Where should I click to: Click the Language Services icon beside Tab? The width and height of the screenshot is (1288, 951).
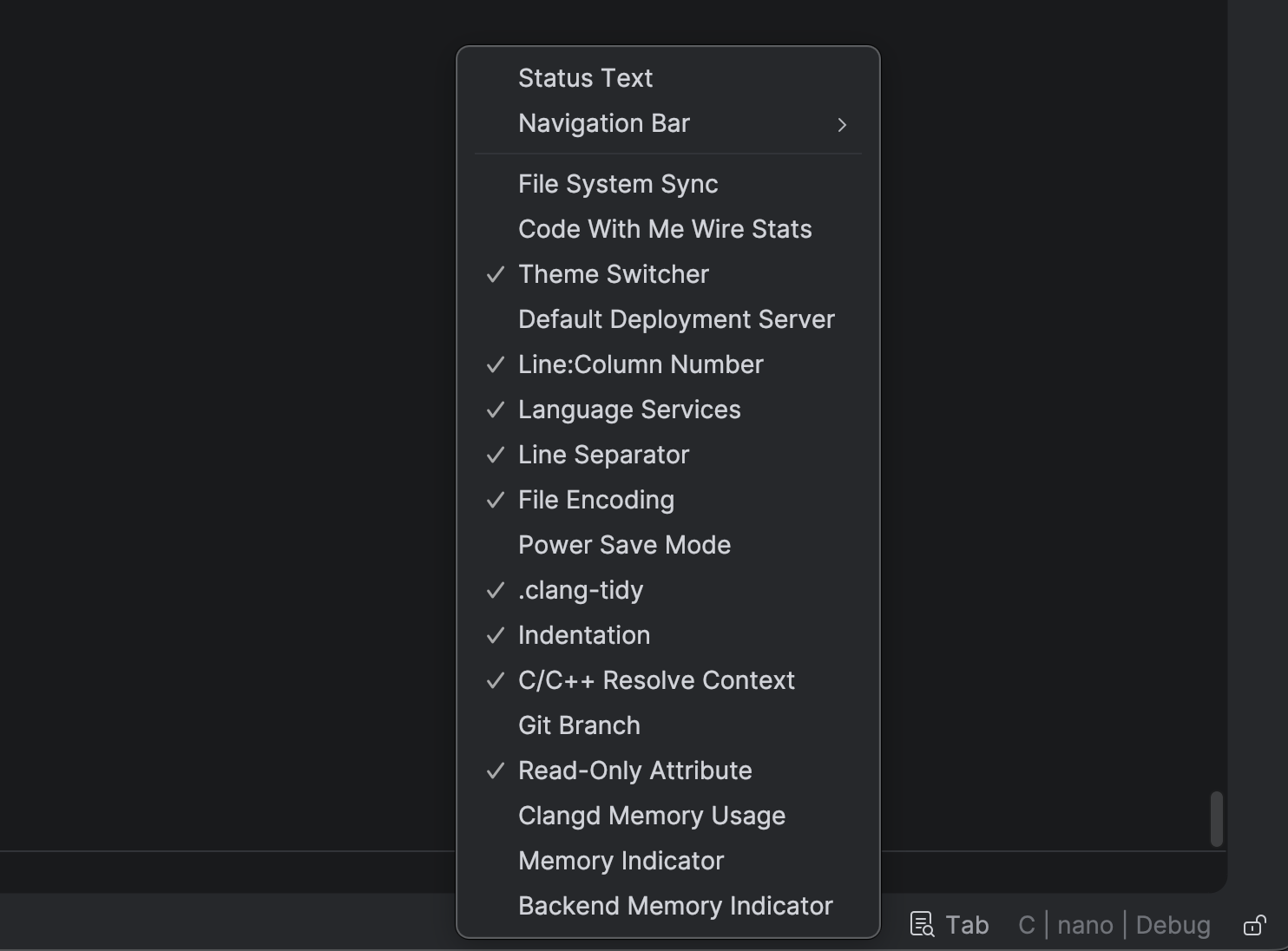[x=922, y=924]
